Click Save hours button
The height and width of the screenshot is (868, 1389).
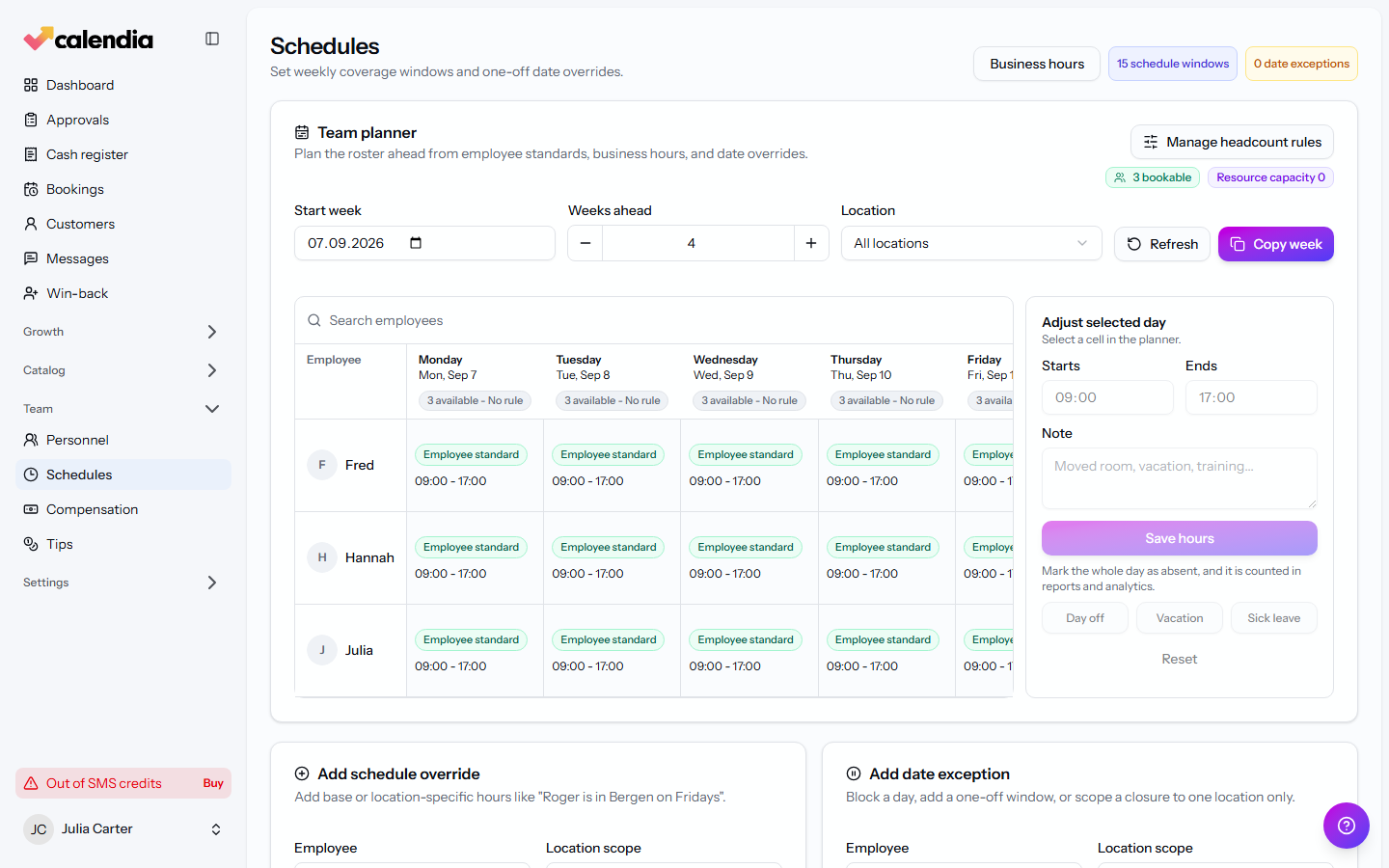click(x=1180, y=538)
